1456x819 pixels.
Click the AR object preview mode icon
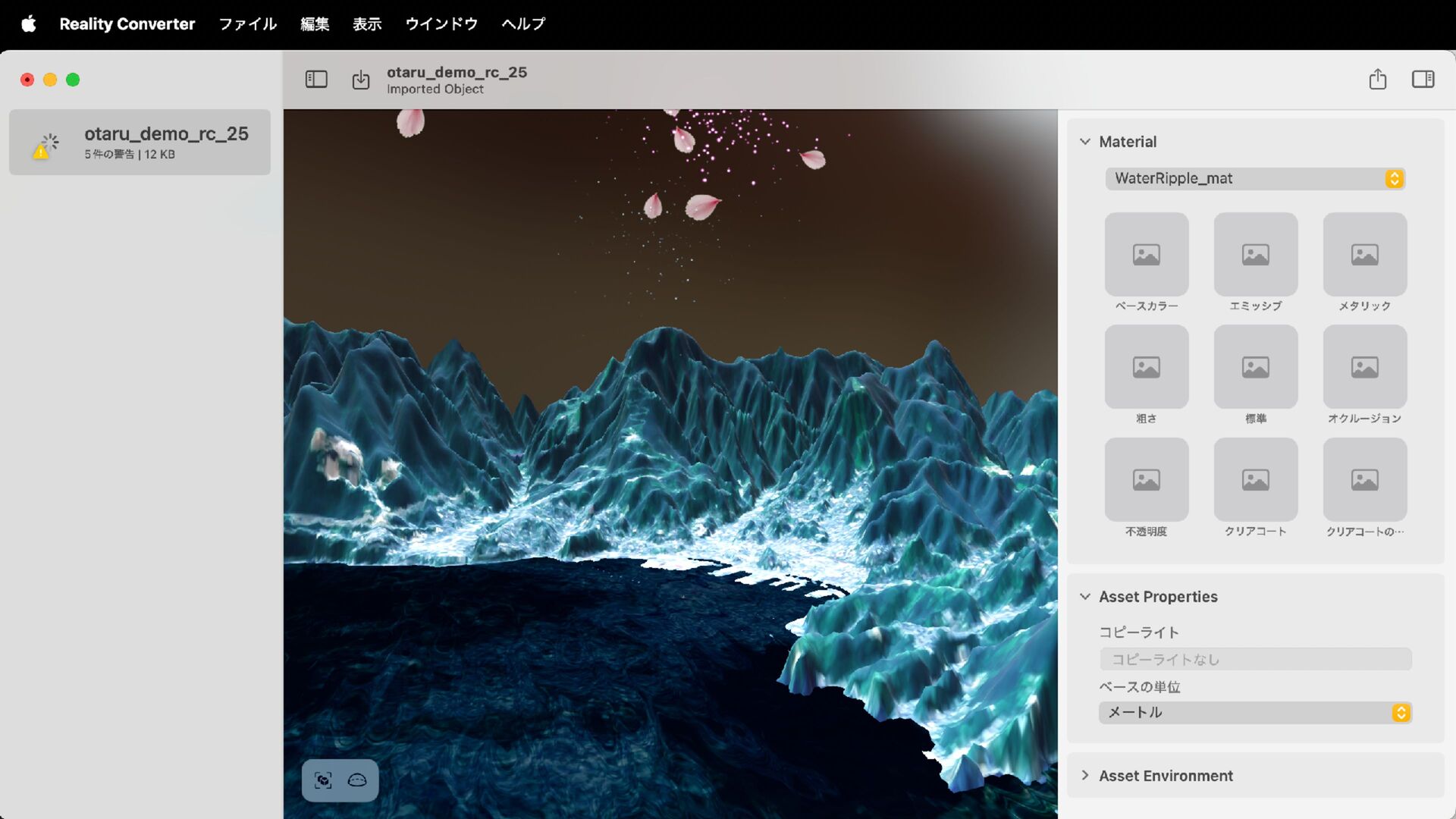coord(323,780)
